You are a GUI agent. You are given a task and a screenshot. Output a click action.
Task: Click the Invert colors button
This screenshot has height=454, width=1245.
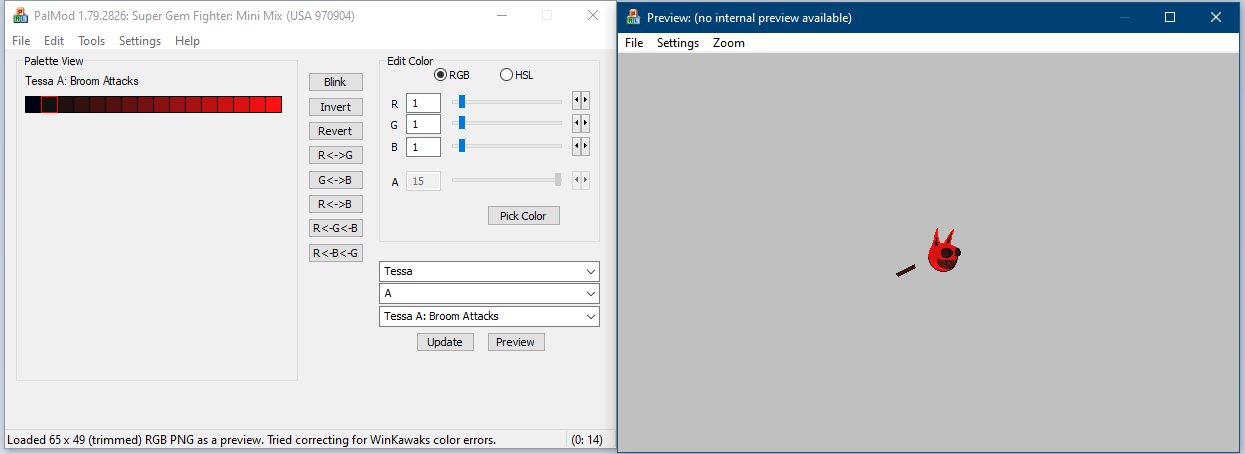335,107
